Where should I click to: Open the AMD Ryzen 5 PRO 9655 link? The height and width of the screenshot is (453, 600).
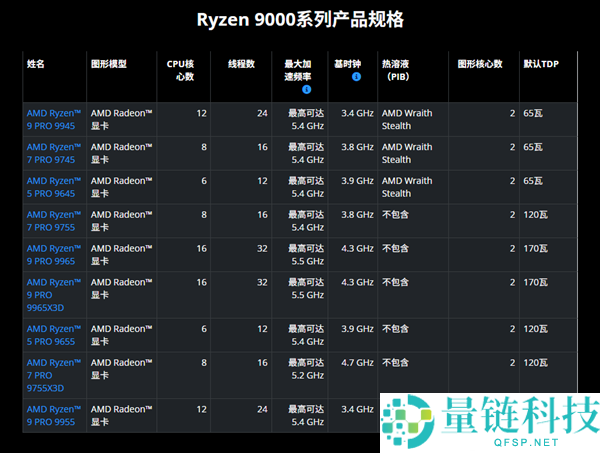tap(54, 335)
